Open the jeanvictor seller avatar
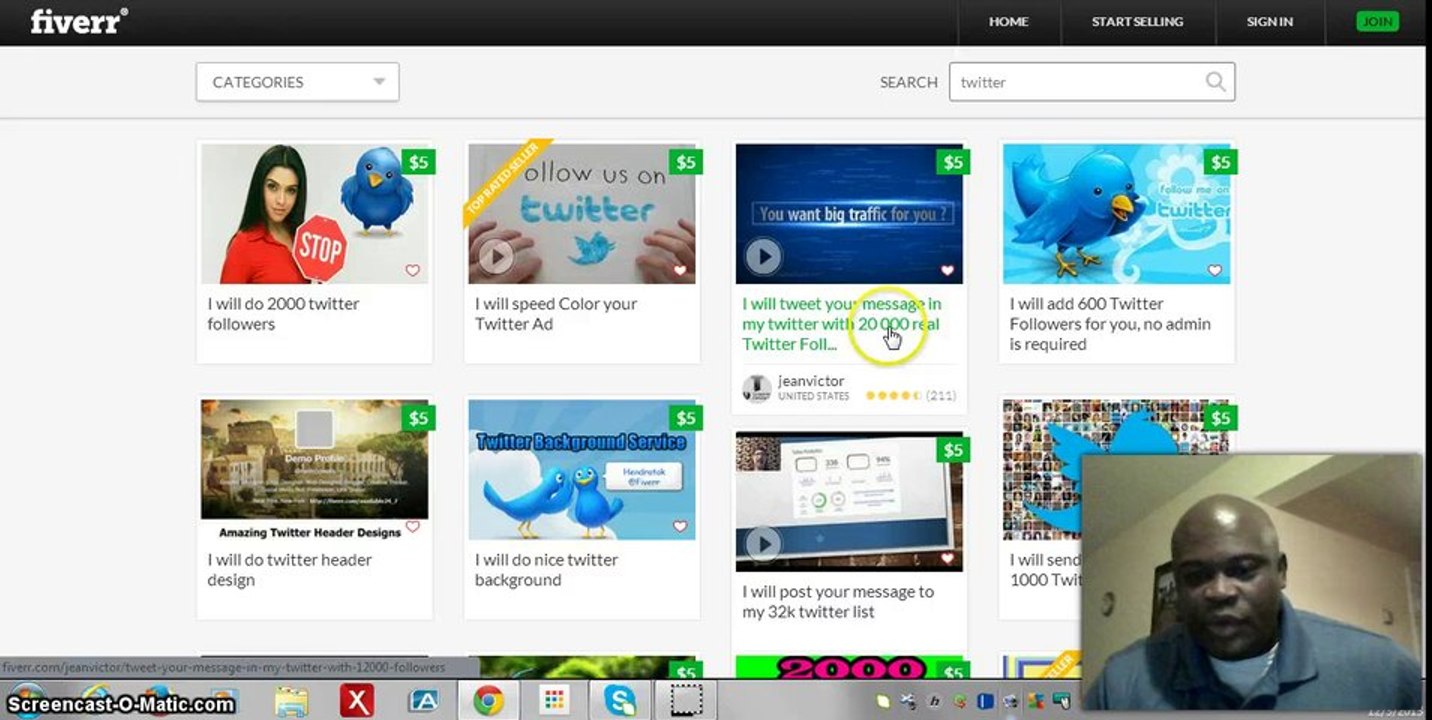1432x720 pixels. click(757, 388)
